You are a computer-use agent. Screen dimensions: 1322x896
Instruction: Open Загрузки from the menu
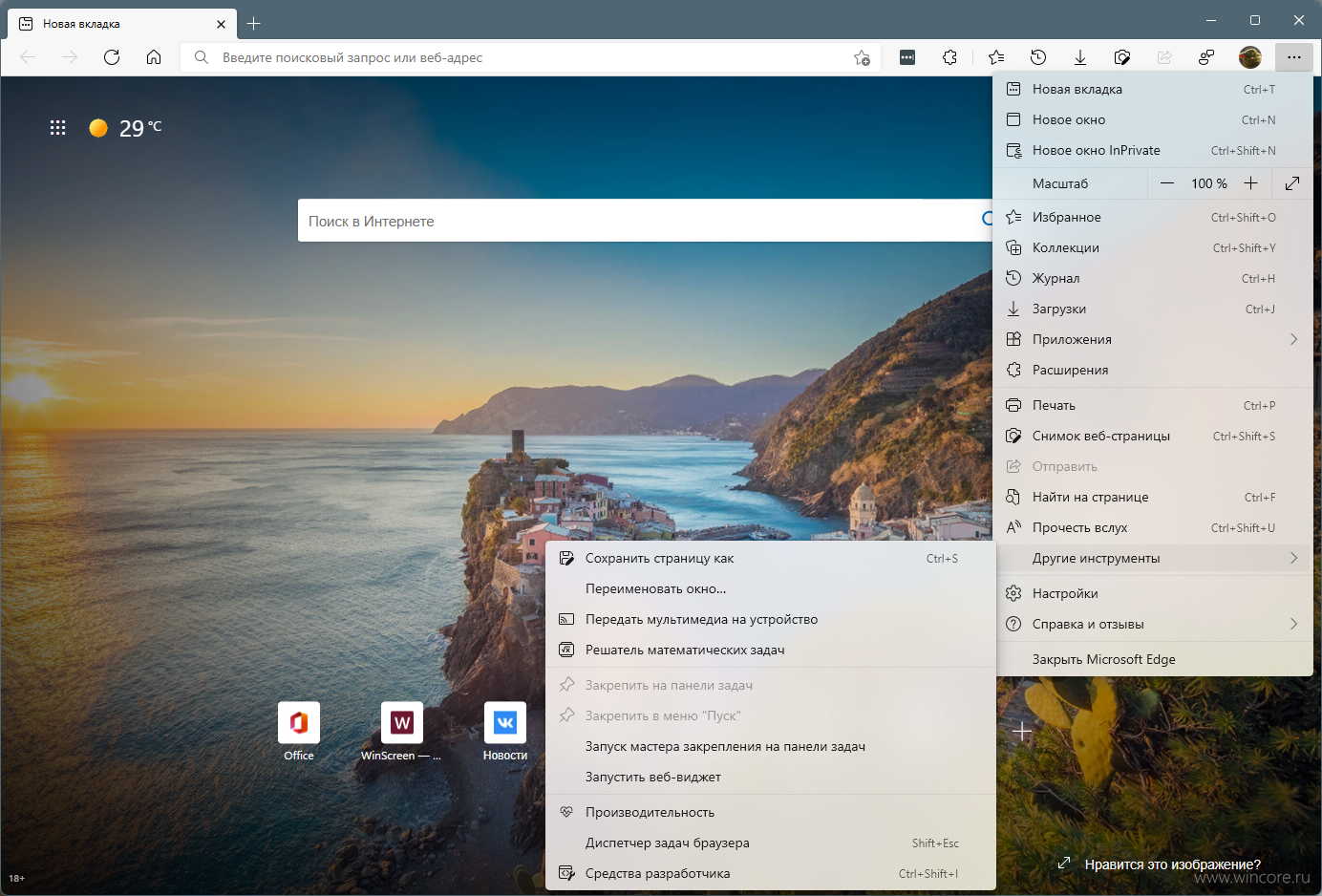click(1153, 309)
